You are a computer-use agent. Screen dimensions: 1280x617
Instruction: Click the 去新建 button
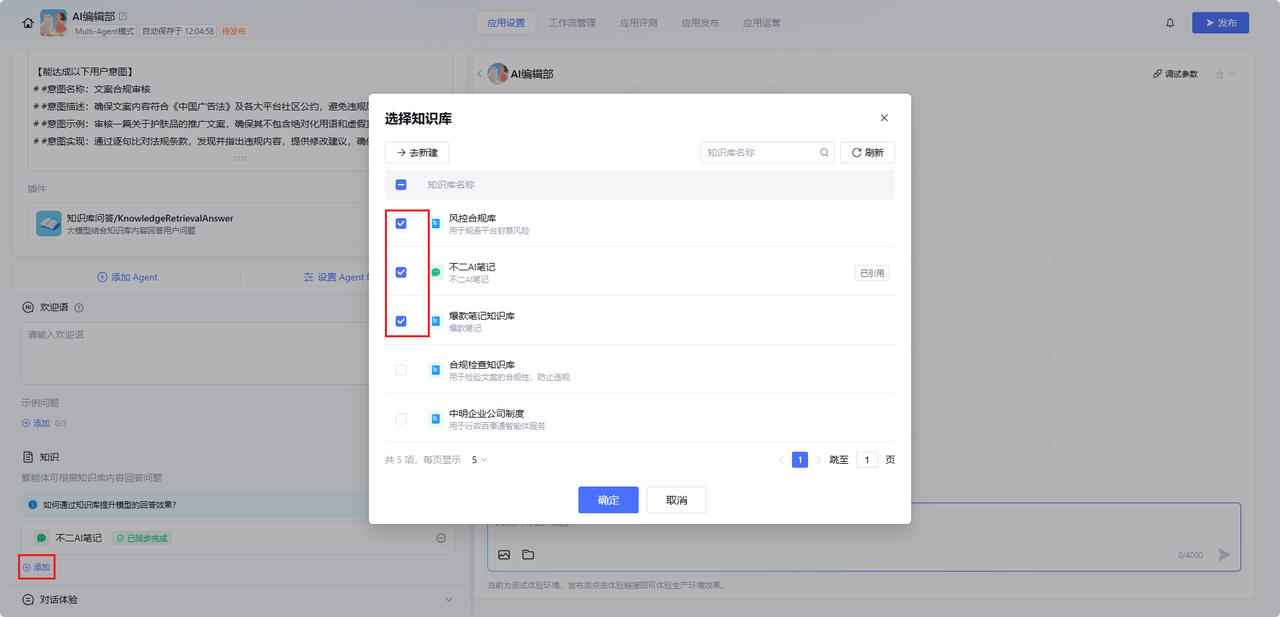tap(417, 153)
